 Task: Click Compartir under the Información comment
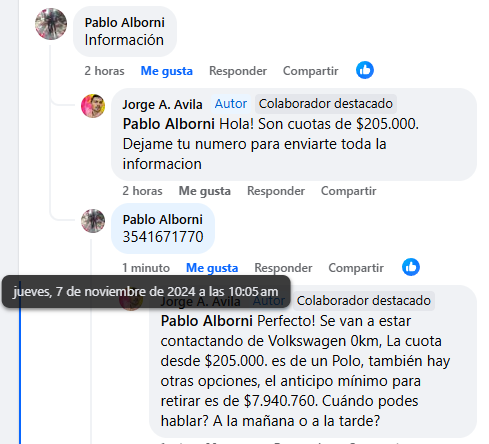pos(311,71)
